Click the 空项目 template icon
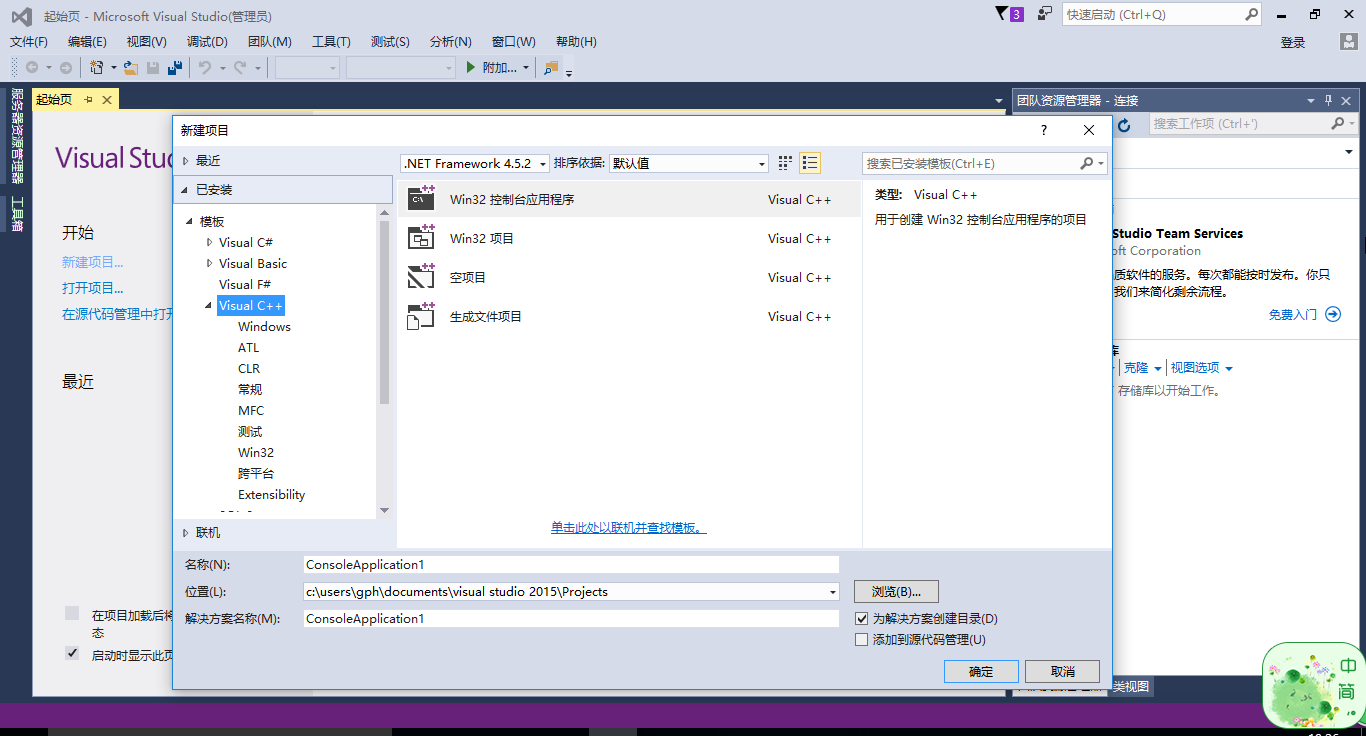The height and width of the screenshot is (736, 1366). (421, 276)
